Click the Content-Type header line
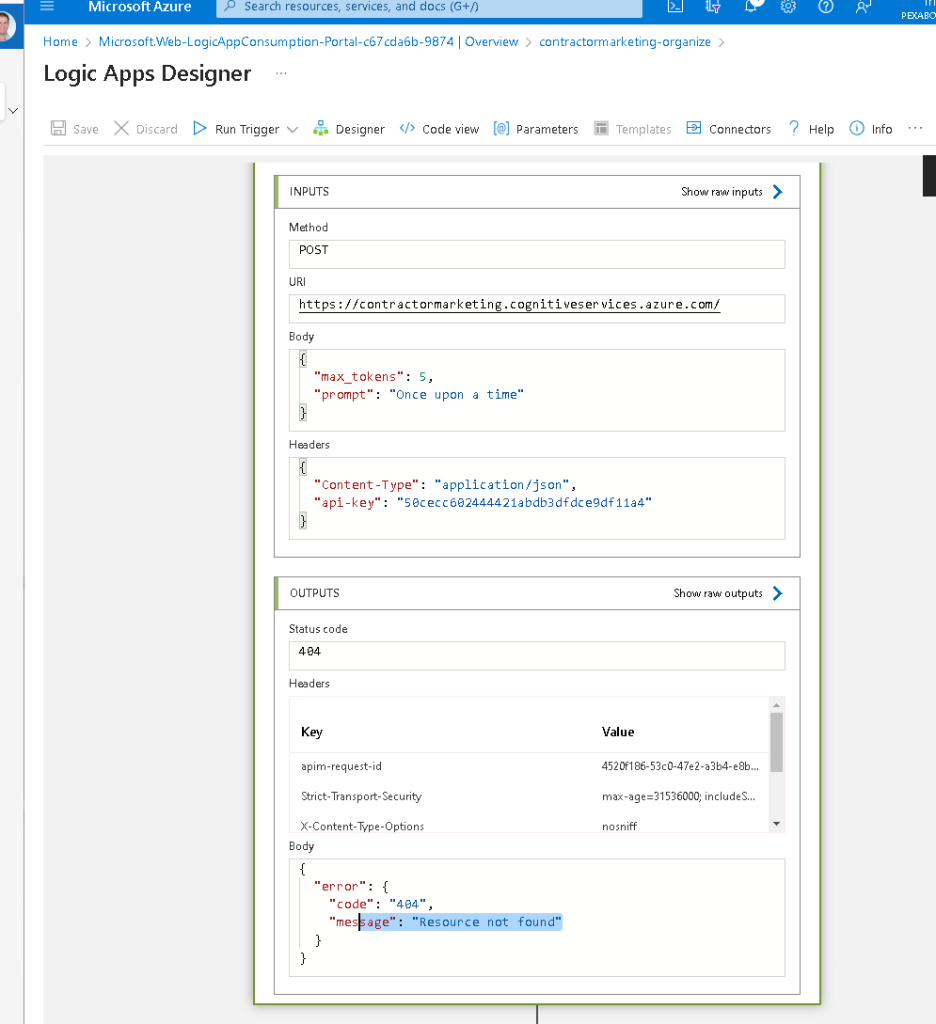 pyautogui.click(x=445, y=485)
